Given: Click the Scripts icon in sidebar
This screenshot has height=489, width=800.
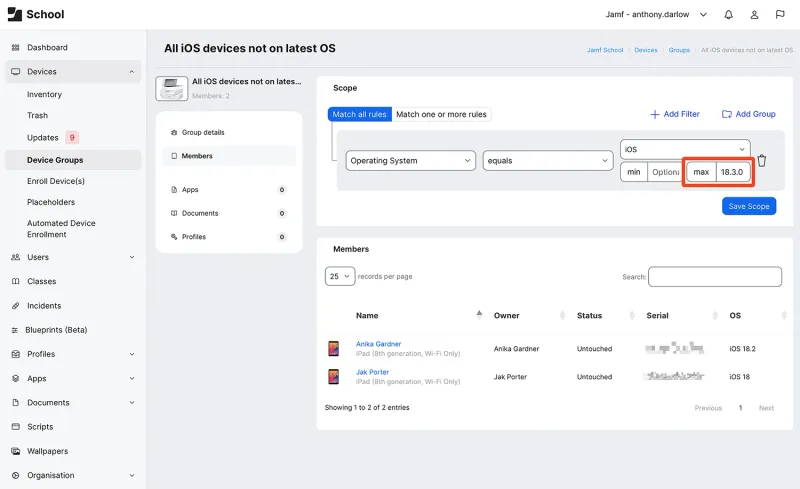Looking at the screenshot, I should (x=15, y=427).
